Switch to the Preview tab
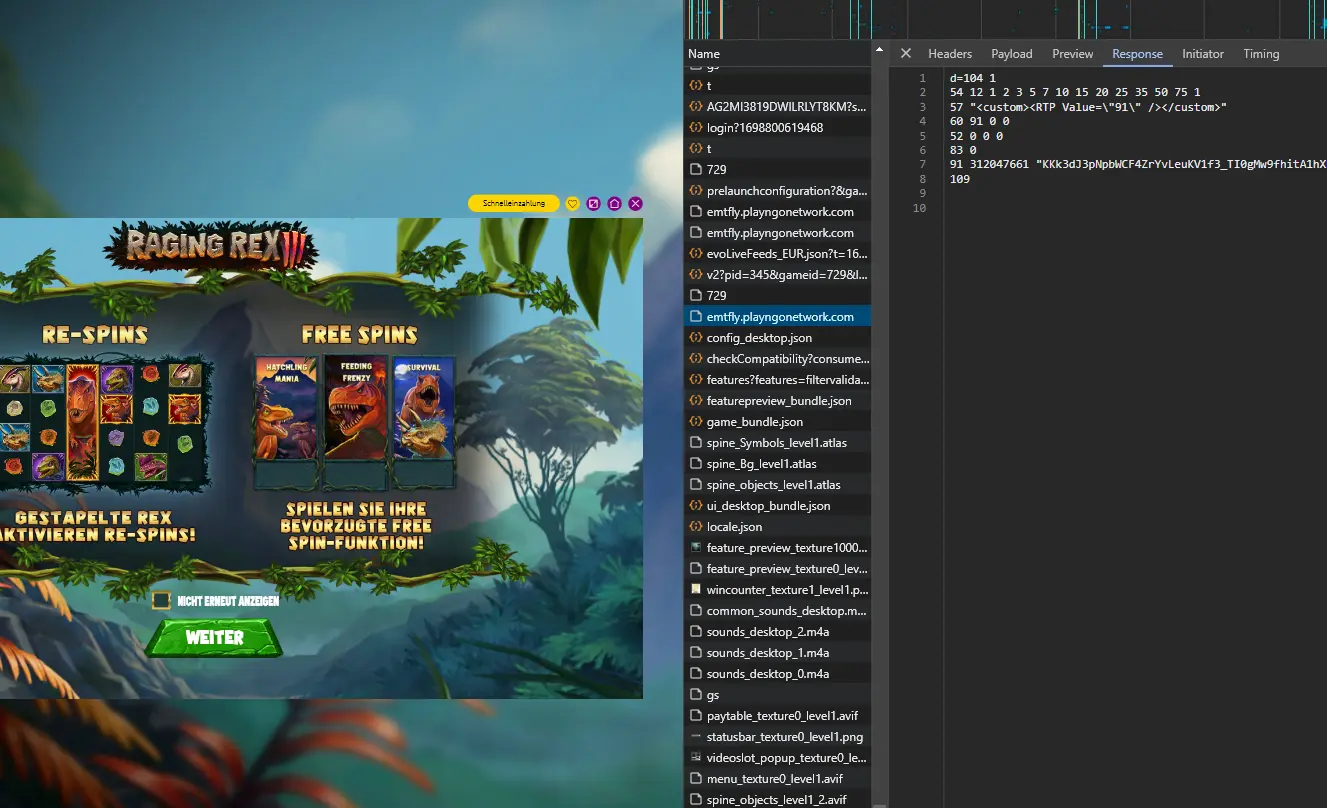The image size is (1327, 808). 1072,54
